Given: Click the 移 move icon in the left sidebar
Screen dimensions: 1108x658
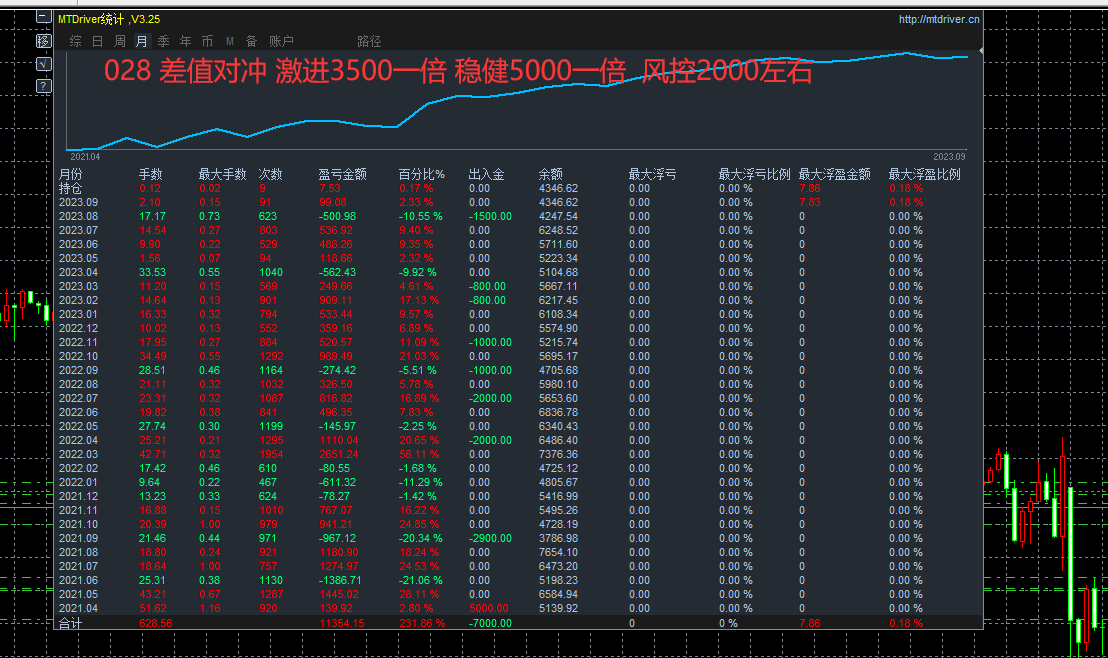Looking at the screenshot, I should click(x=43, y=40).
